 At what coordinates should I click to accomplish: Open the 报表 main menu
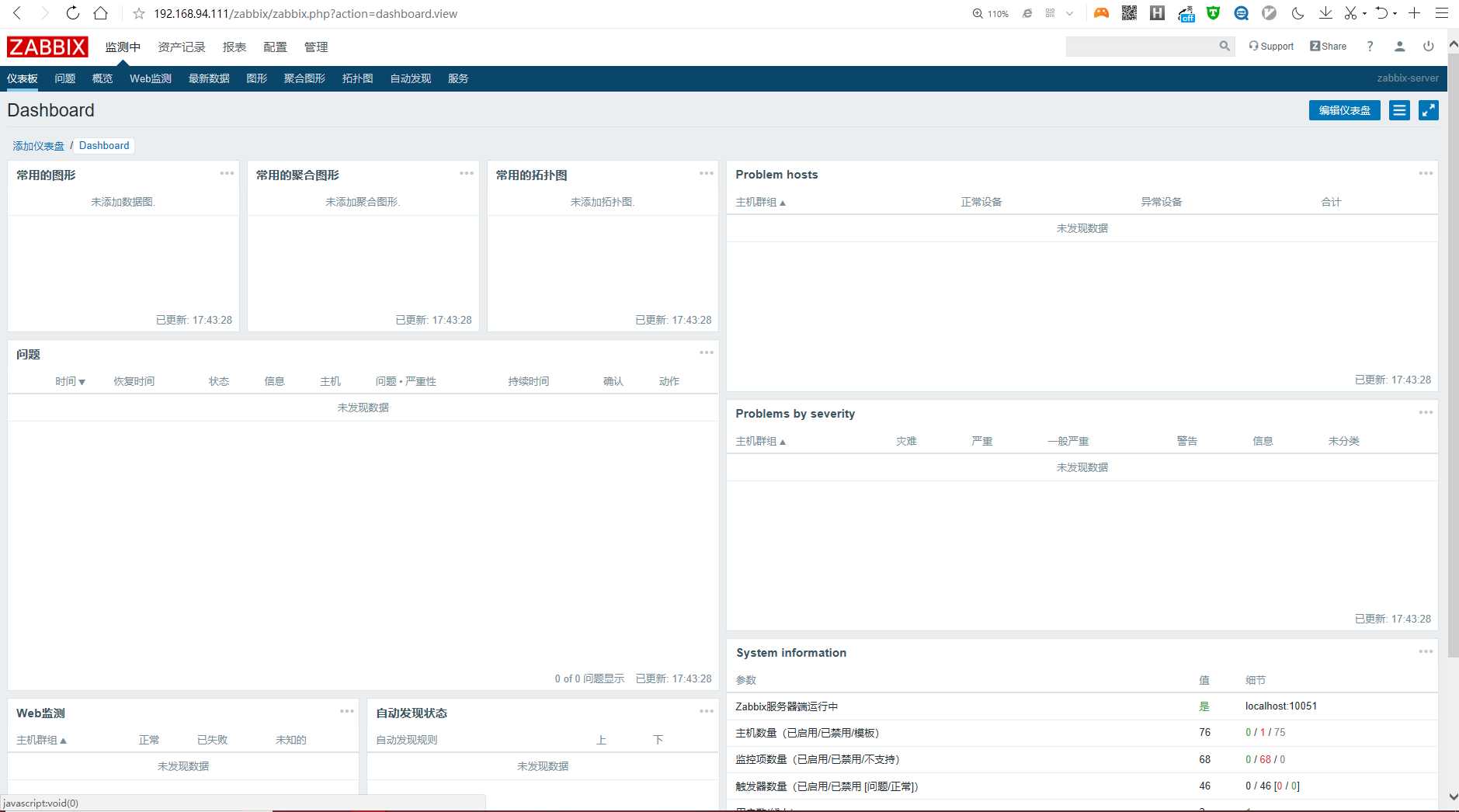[234, 47]
